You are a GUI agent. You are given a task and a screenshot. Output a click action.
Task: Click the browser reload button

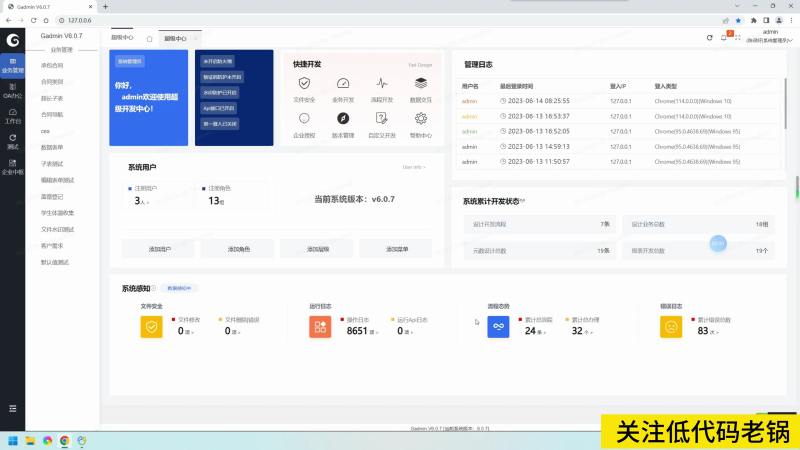[33, 20]
